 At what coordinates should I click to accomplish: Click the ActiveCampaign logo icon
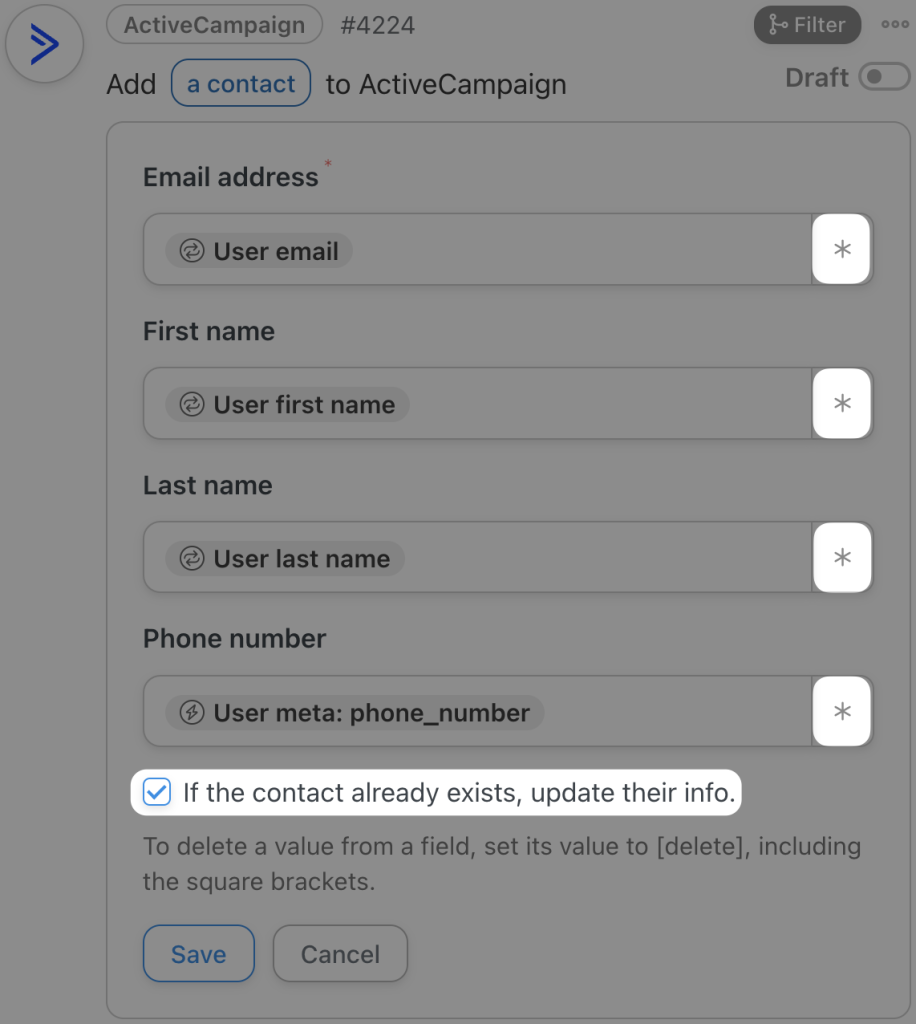pos(44,44)
